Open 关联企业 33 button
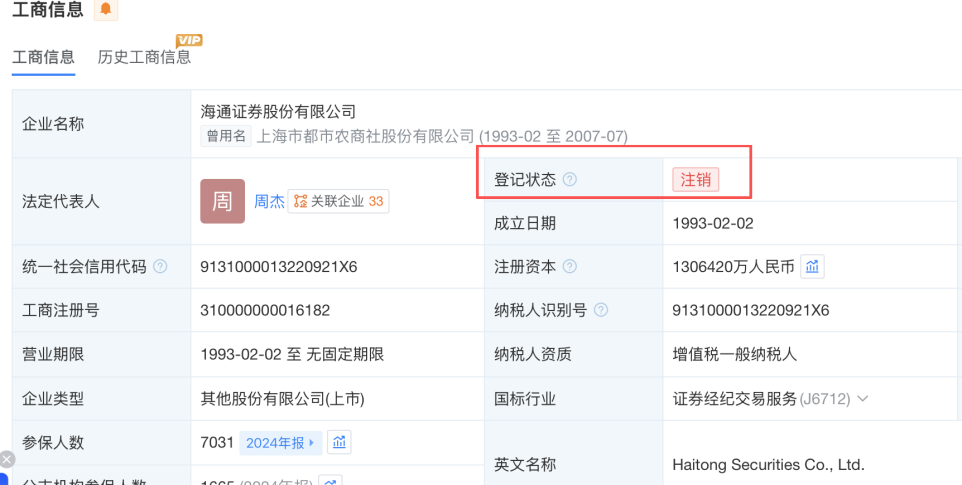 click(x=338, y=201)
